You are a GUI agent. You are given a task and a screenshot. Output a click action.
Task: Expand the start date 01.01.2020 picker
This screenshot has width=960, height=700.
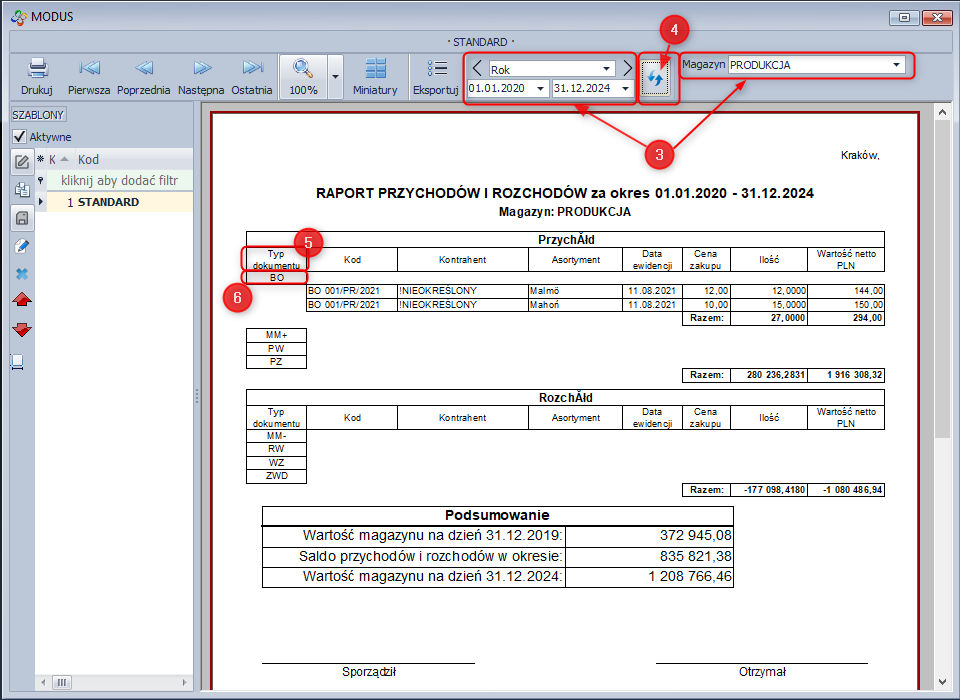(x=541, y=89)
